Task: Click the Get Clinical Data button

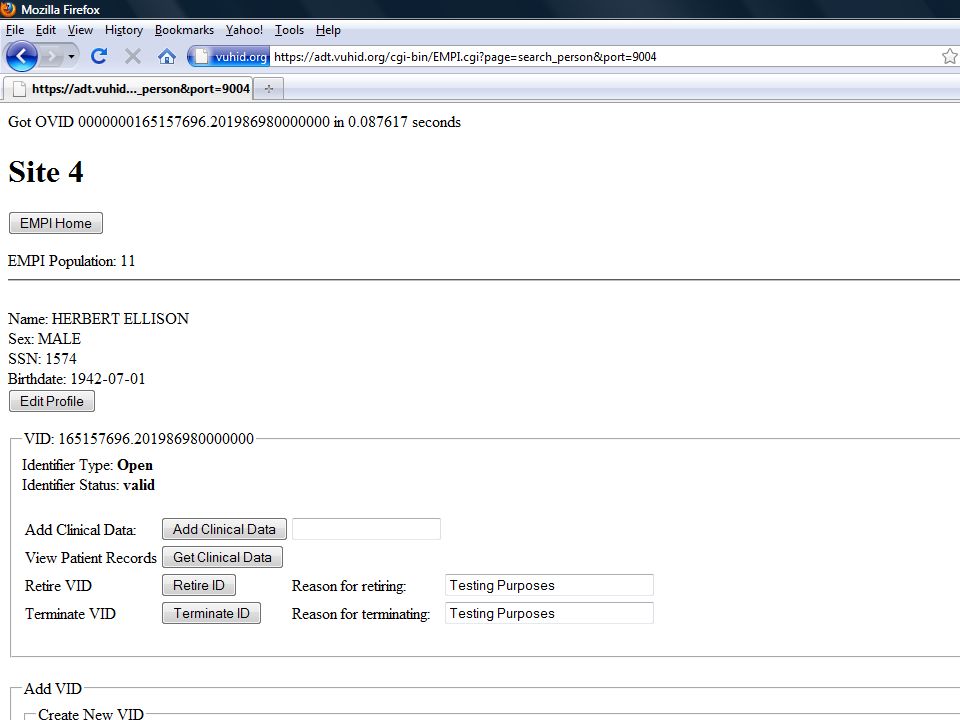Action: click(222, 557)
